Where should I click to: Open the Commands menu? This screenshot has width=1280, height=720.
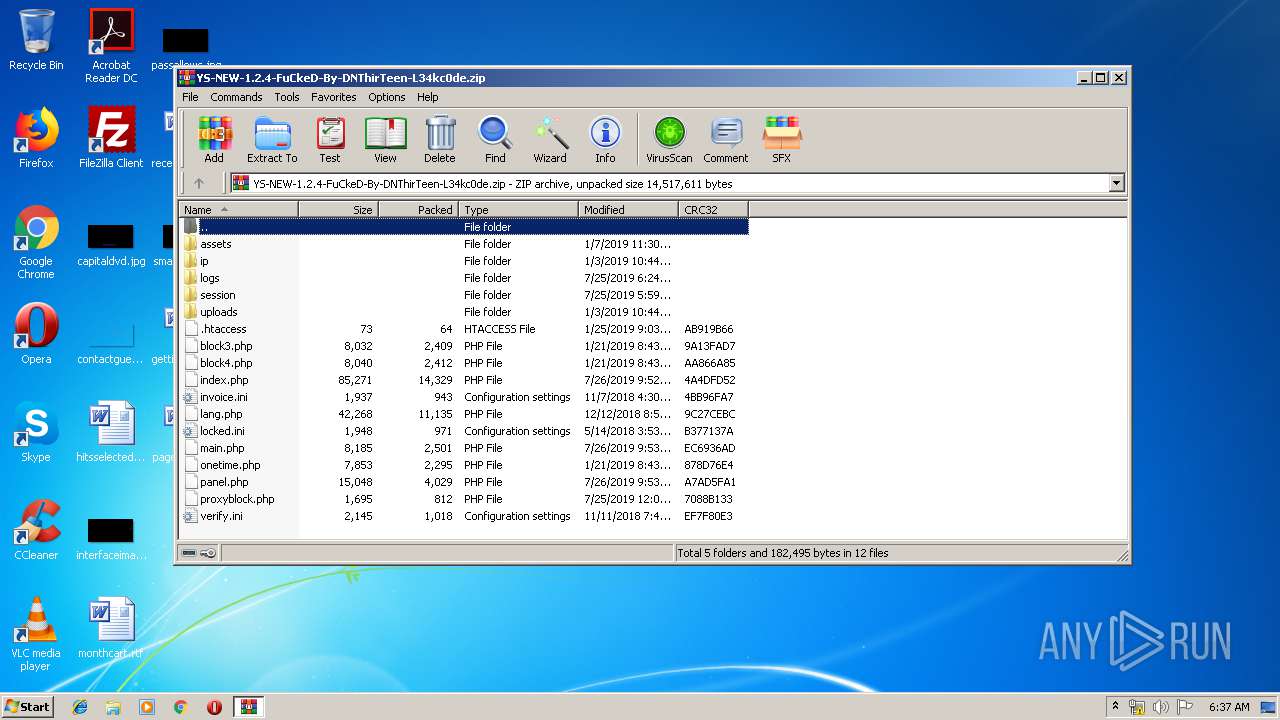tap(236, 97)
